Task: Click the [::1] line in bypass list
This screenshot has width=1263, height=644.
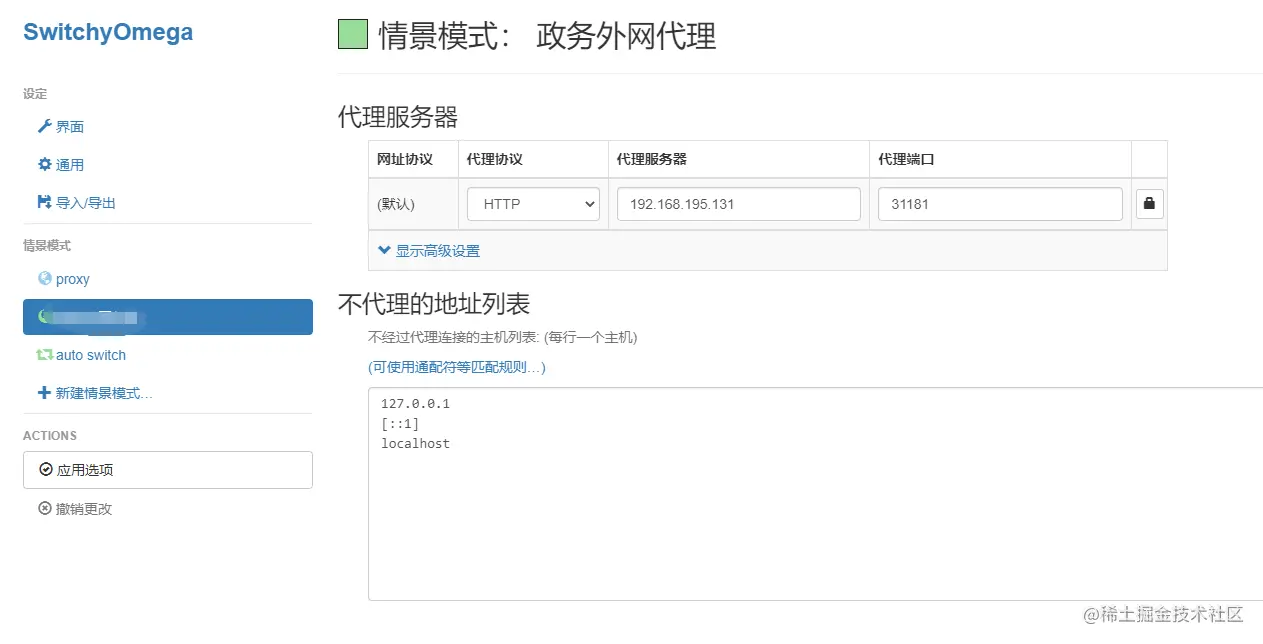Action: point(400,424)
